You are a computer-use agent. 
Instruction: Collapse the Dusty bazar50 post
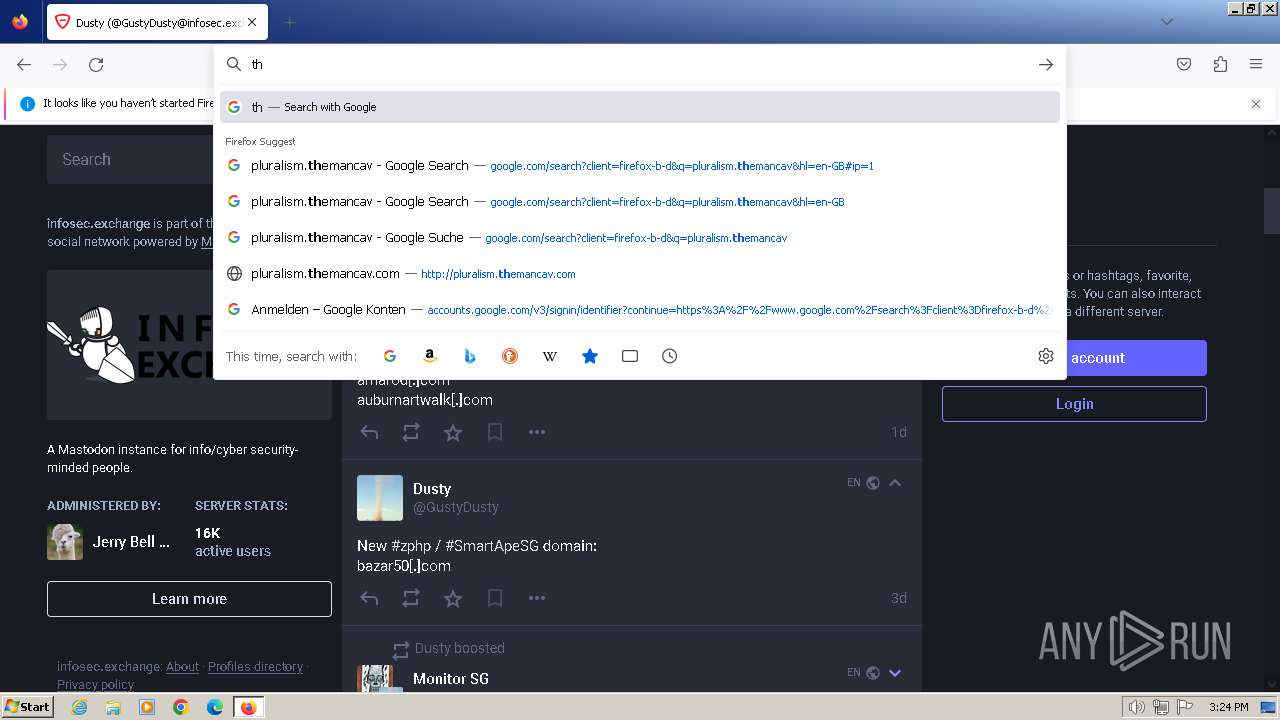(x=895, y=483)
